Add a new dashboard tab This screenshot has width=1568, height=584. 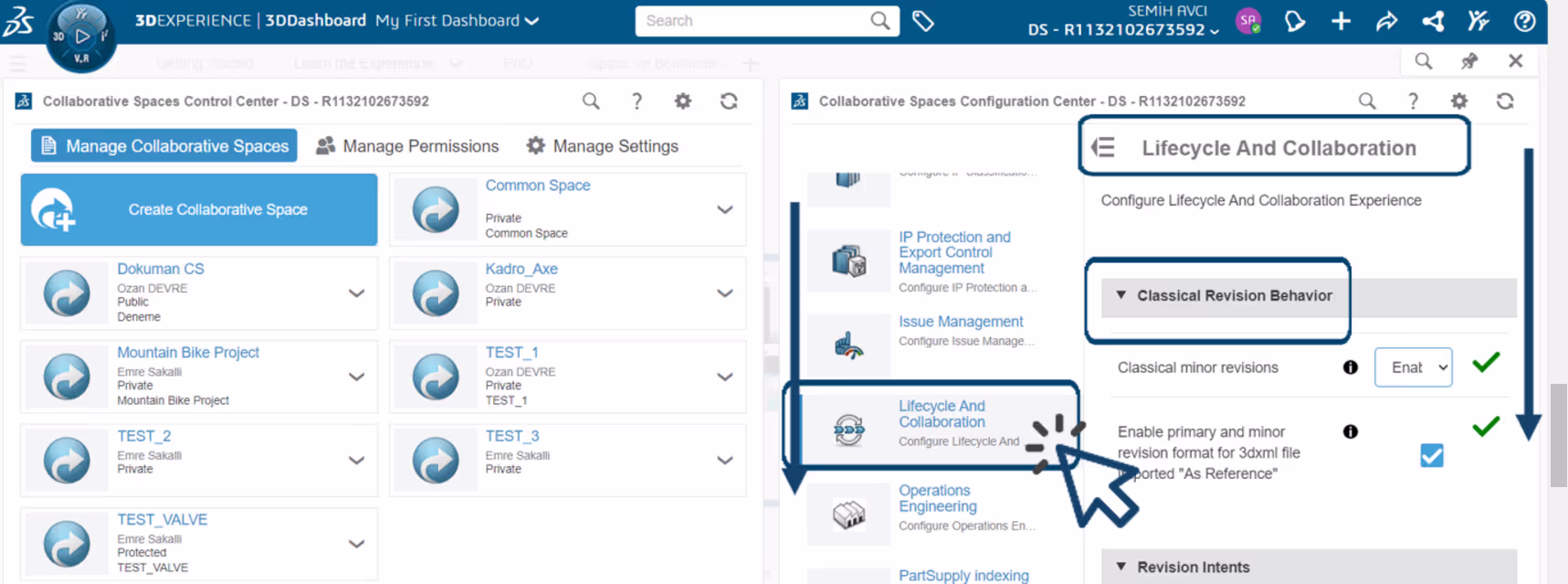tap(751, 64)
